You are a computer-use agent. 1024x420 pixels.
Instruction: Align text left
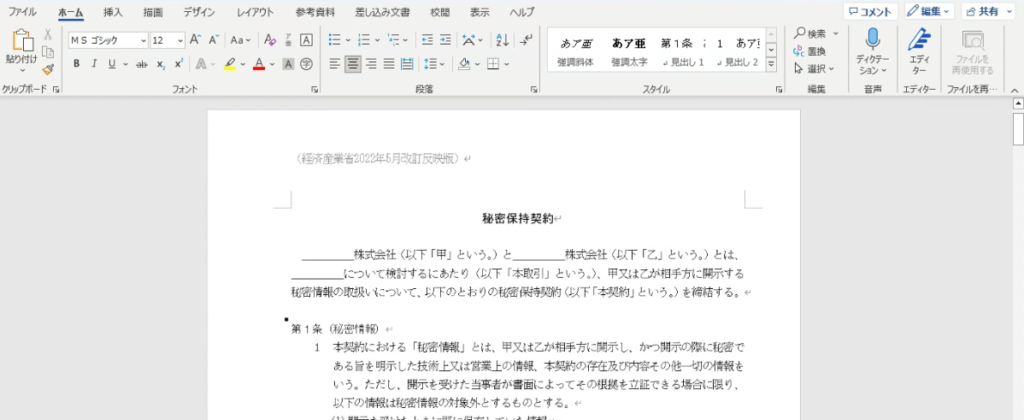click(x=335, y=63)
